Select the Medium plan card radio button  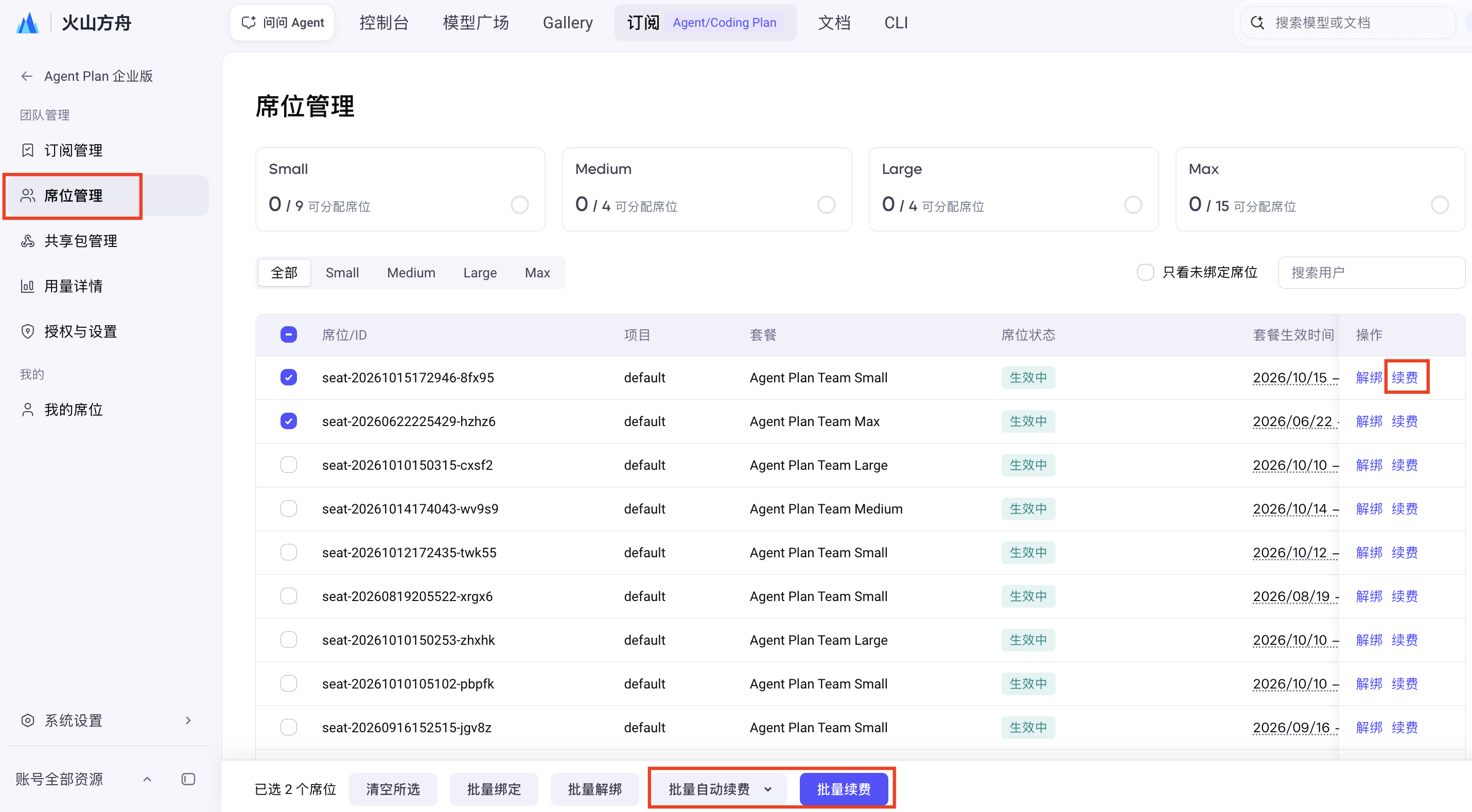tap(826, 205)
